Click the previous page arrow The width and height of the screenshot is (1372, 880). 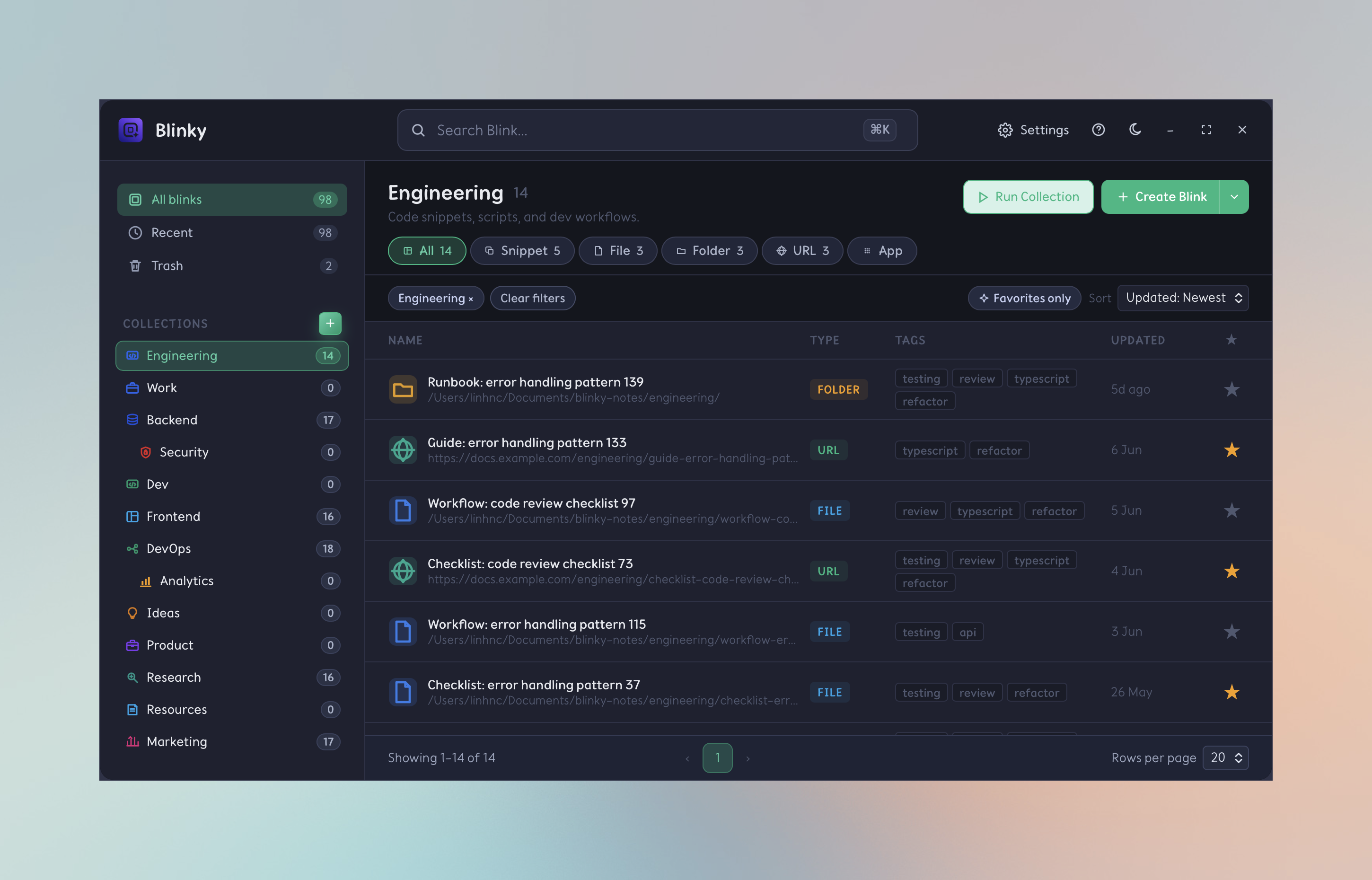pyautogui.click(x=687, y=758)
